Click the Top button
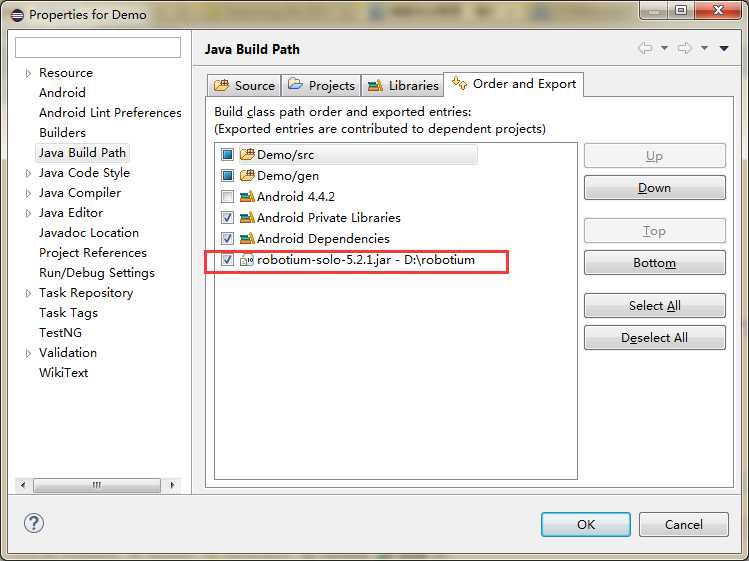The width and height of the screenshot is (749, 561). 654,231
